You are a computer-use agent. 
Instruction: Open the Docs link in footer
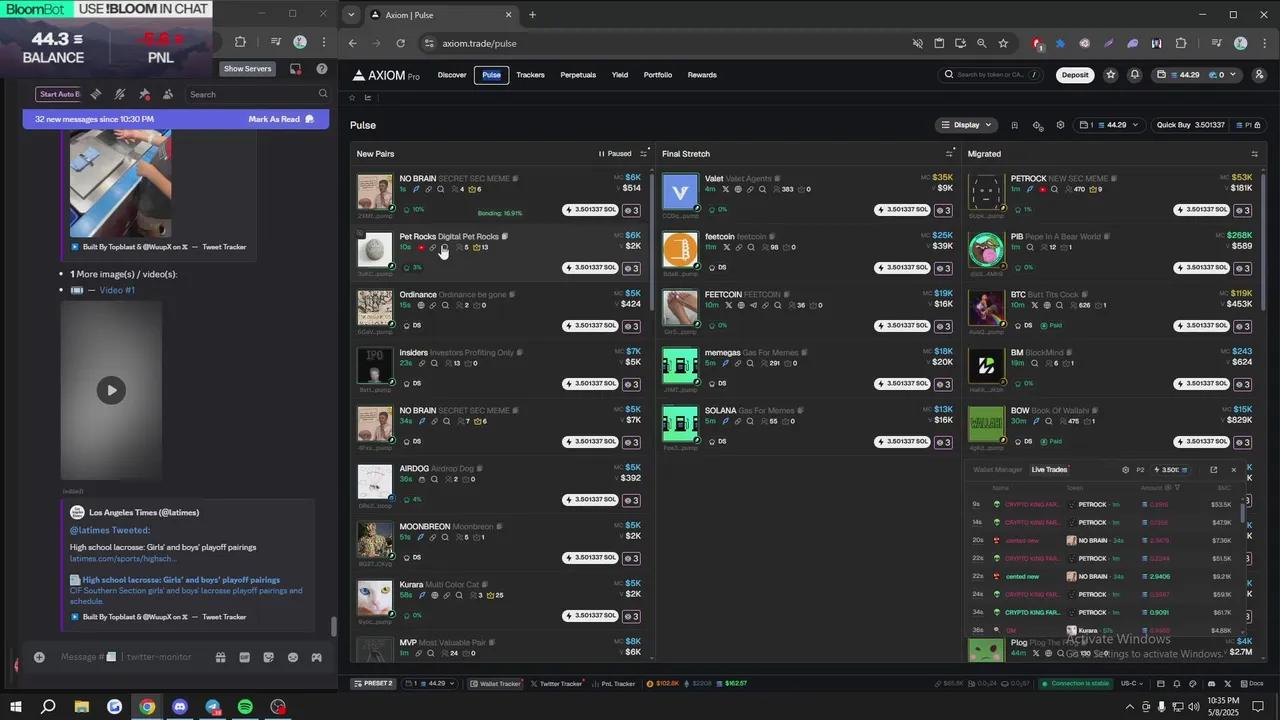[1252, 684]
